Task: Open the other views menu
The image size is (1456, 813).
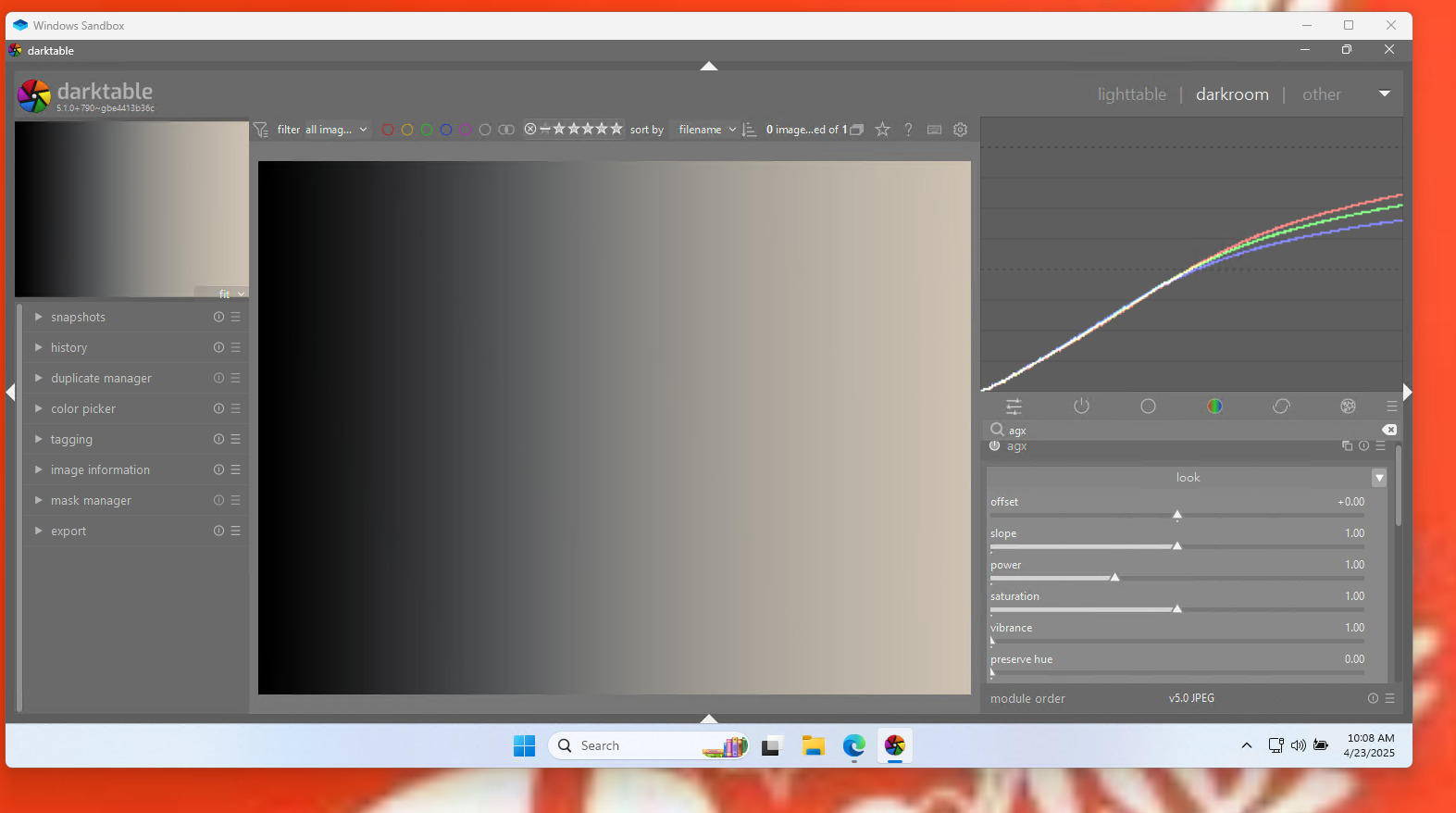Action: click(1321, 94)
